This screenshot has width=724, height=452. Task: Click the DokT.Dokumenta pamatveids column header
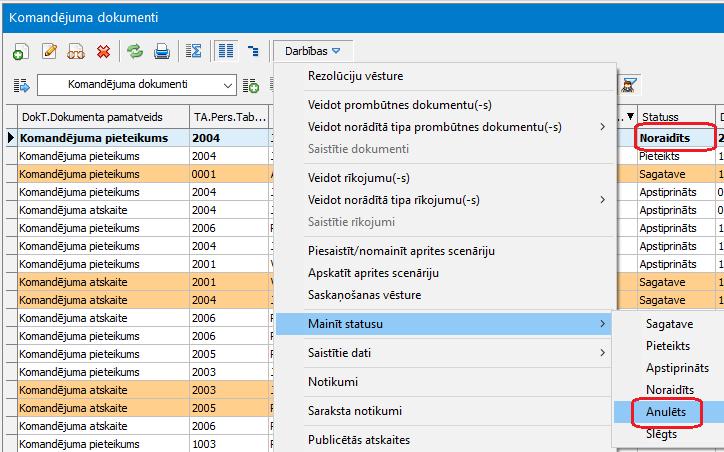tap(103, 117)
